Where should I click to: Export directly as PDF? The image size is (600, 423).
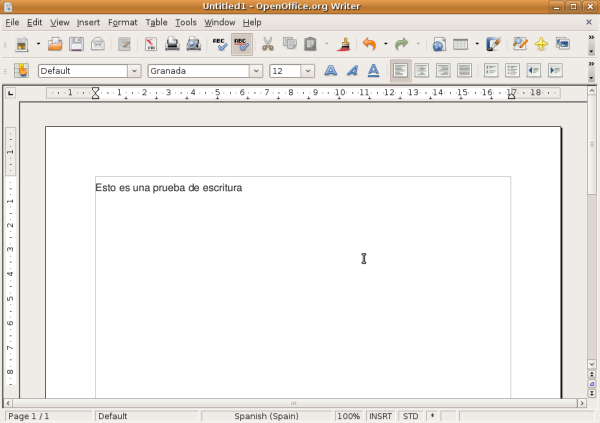(x=151, y=44)
